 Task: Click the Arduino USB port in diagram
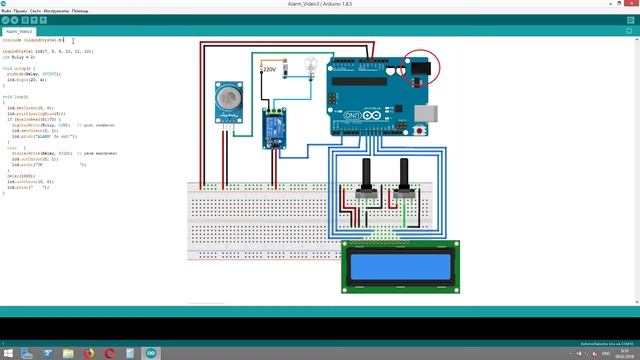[x=426, y=113]
